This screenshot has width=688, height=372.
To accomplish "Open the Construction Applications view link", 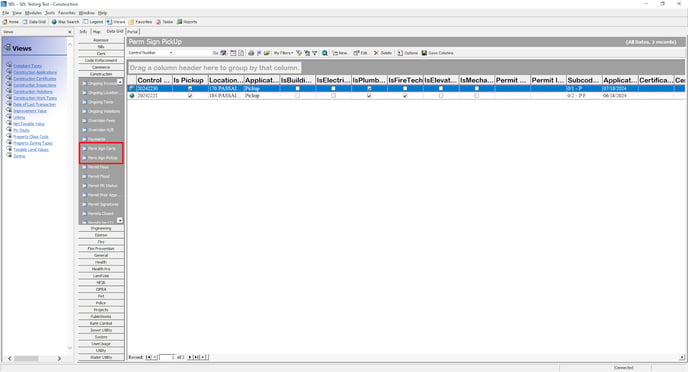I will [x=35, y=72].
